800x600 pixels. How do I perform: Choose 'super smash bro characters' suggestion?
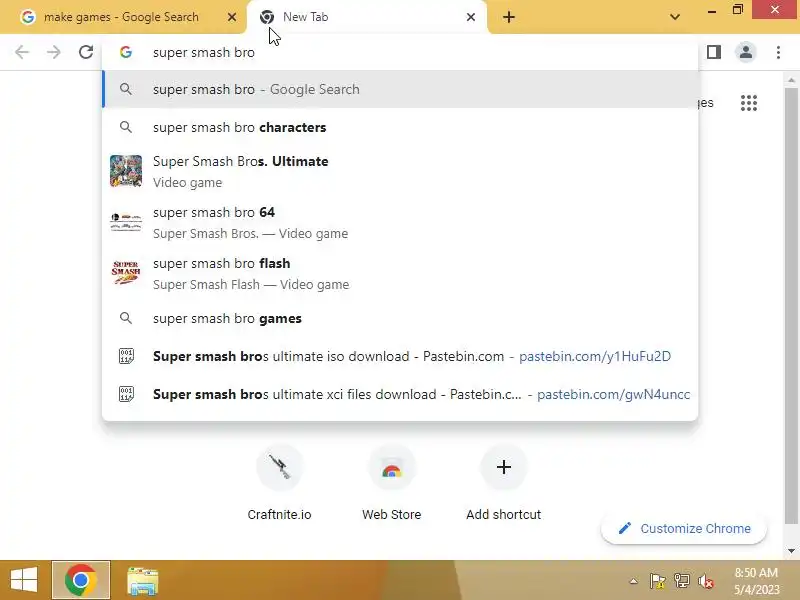point(400,128)
